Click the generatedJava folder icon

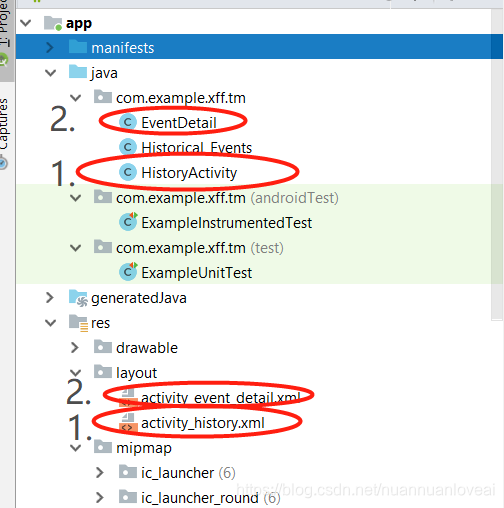pyautogui.click(x=78, y=298)
